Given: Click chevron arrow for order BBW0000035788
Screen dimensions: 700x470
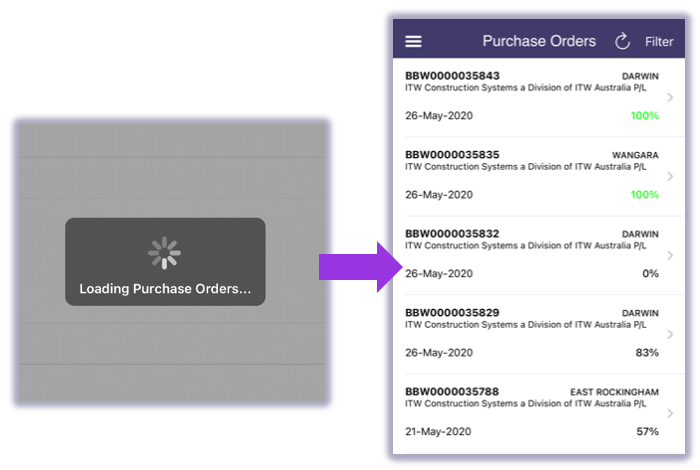Looking at the screenshot, I should pyautogui.click(x=670, y=413).
